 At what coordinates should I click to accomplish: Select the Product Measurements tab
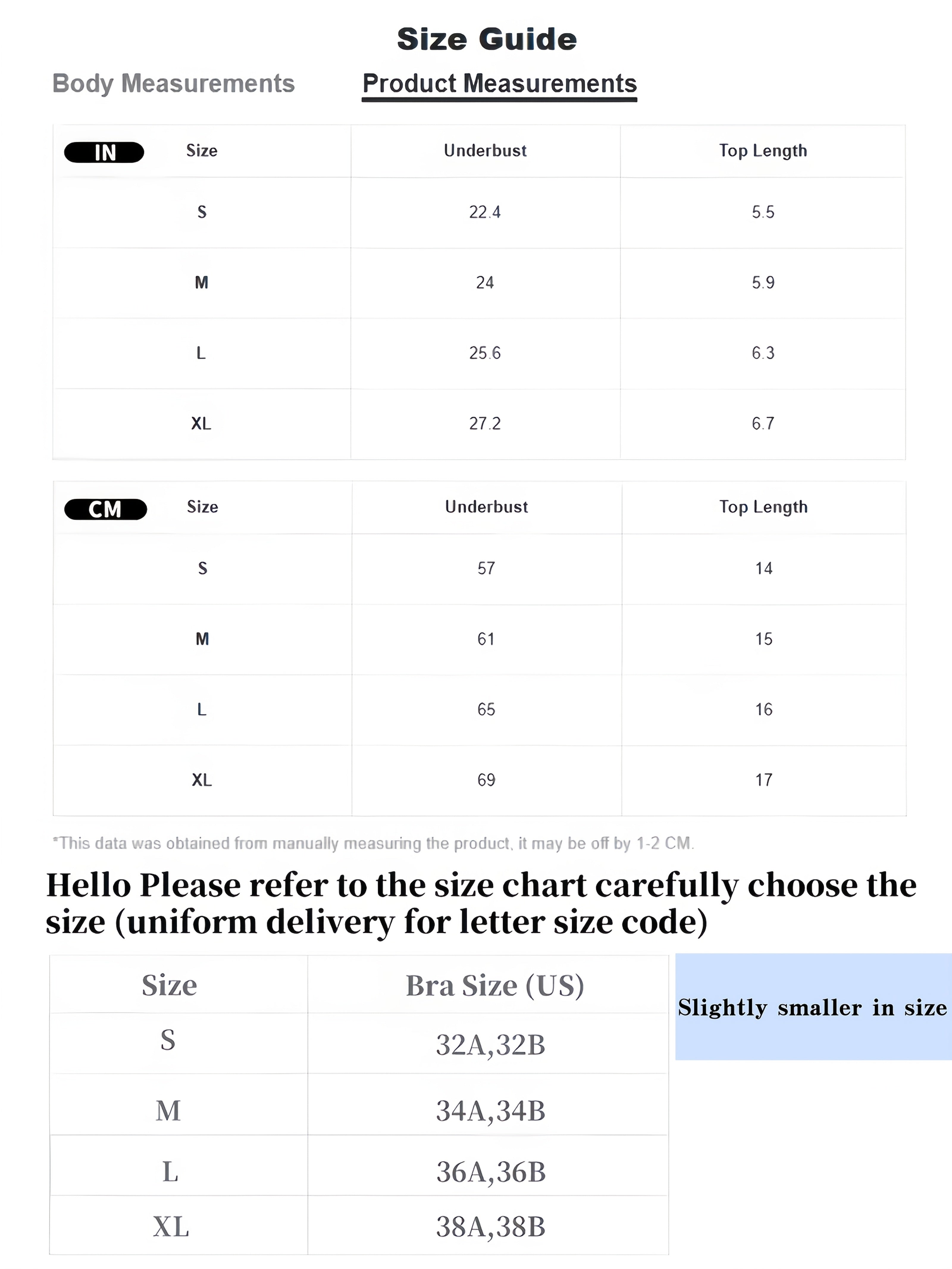[x=500, y=84]
